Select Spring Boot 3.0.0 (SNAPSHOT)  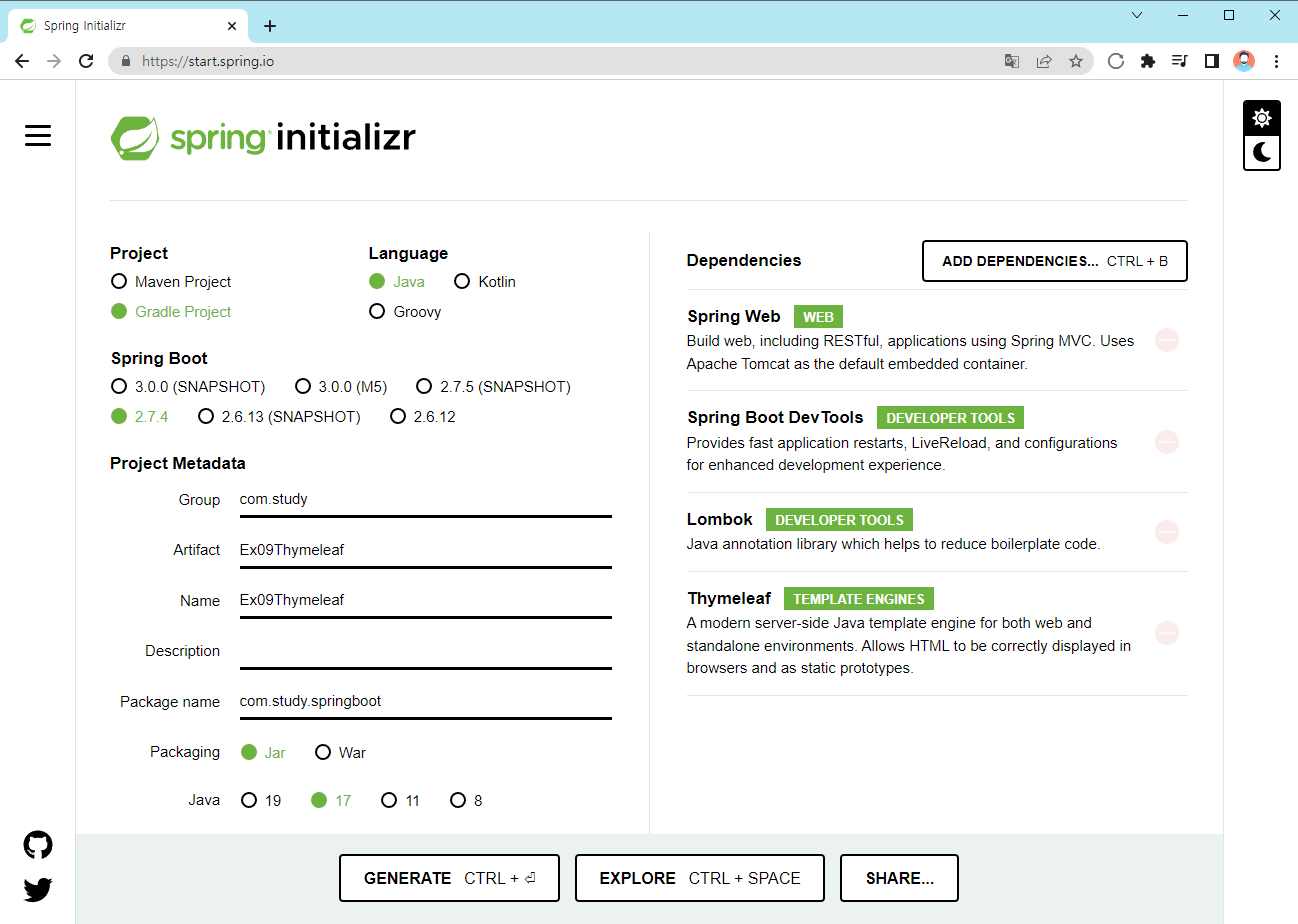click(188, 386)
